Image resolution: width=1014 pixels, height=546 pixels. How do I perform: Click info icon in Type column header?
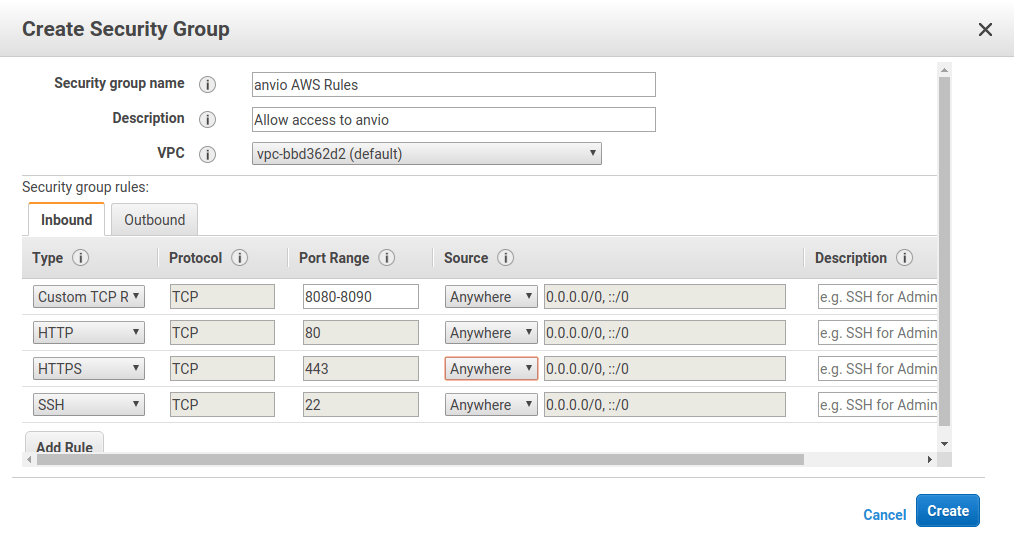(80, 257)
